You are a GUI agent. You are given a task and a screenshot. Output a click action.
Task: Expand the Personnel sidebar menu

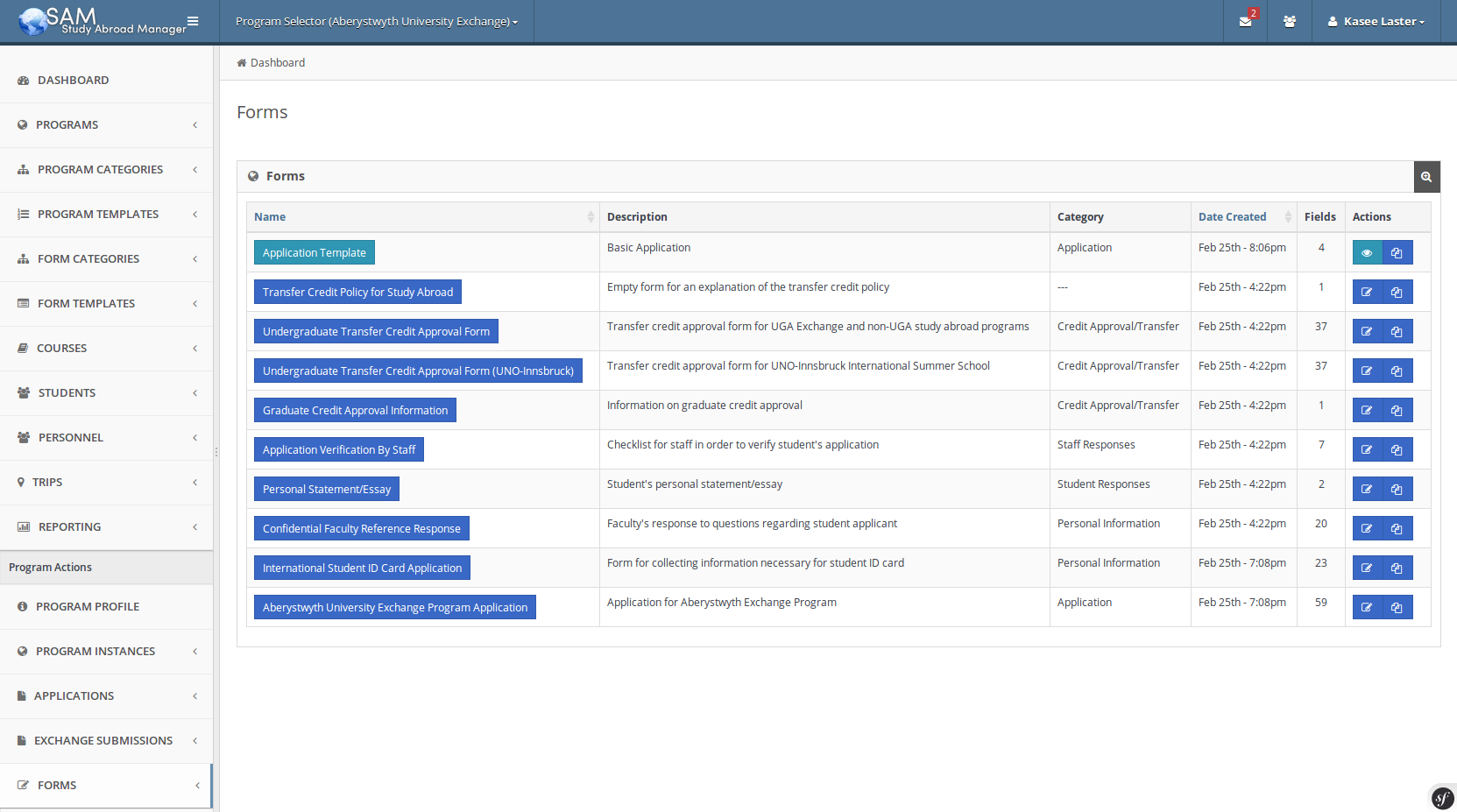coord(106,438)
